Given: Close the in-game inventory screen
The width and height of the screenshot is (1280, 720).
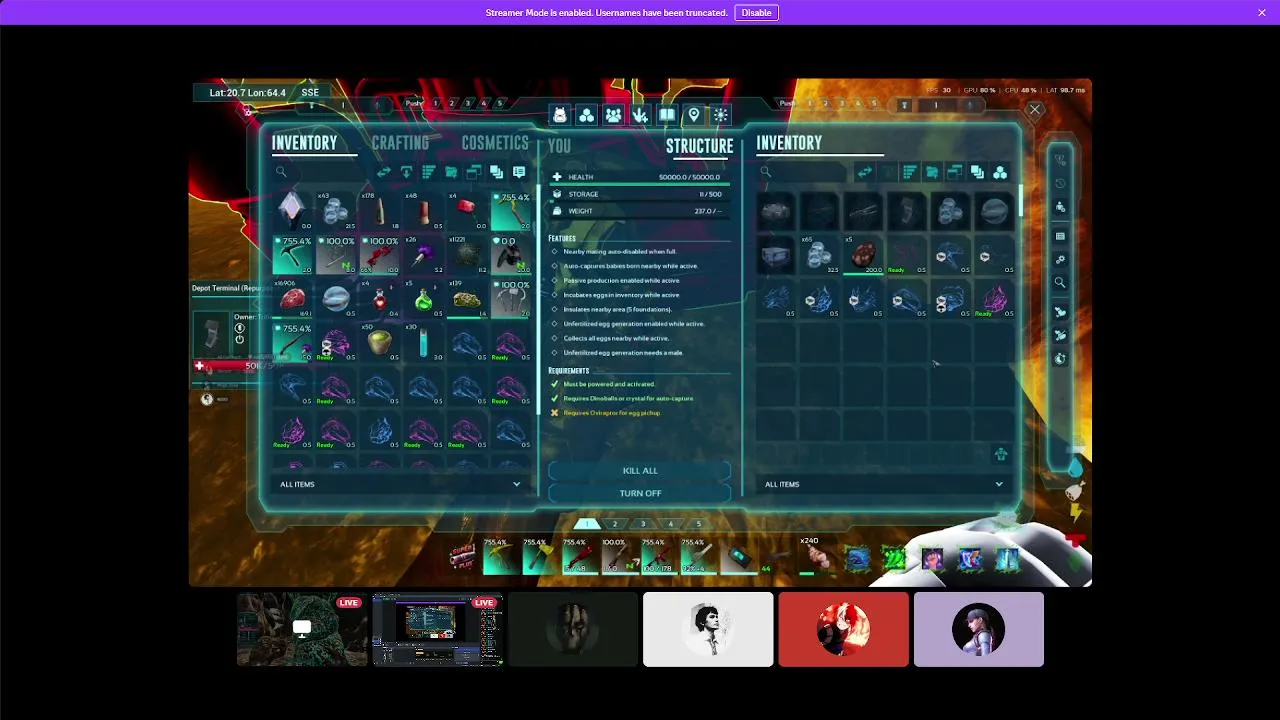Looking at the screenshot, I should point(1035,110).
